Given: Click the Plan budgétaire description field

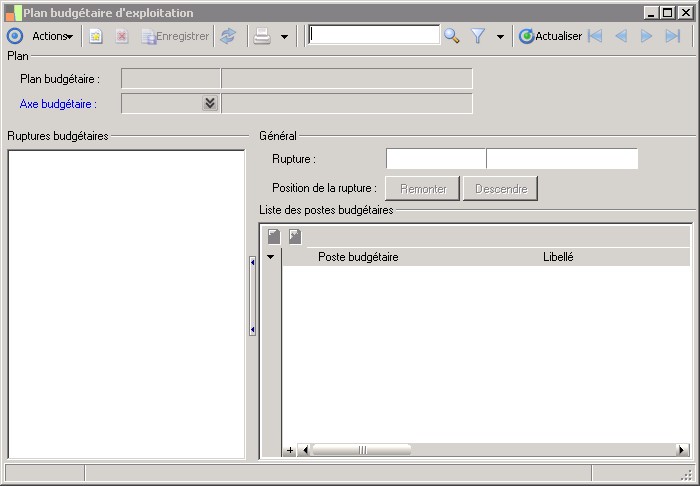Looking at the screenshot, I should coord(347,79).
